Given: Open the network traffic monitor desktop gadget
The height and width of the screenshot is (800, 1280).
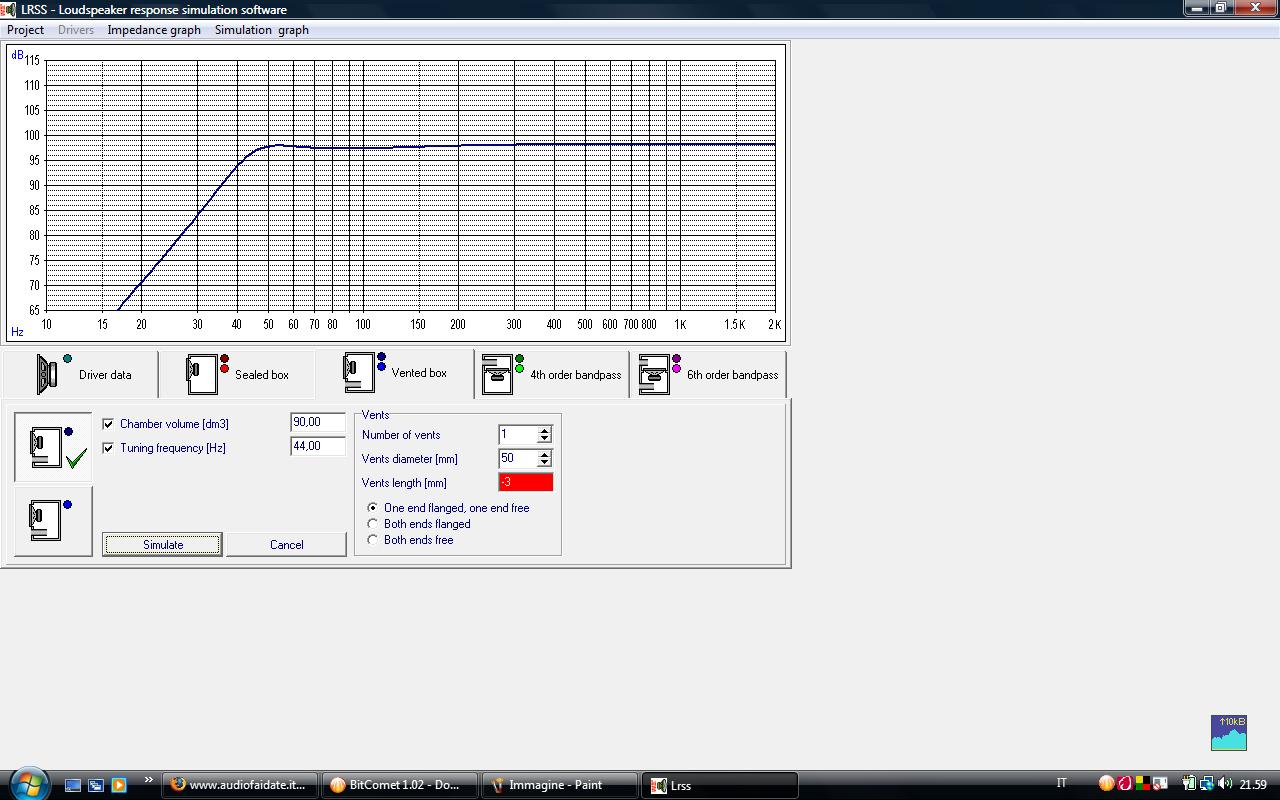Looking at the screenshot, I should (x=1228, y=733).
